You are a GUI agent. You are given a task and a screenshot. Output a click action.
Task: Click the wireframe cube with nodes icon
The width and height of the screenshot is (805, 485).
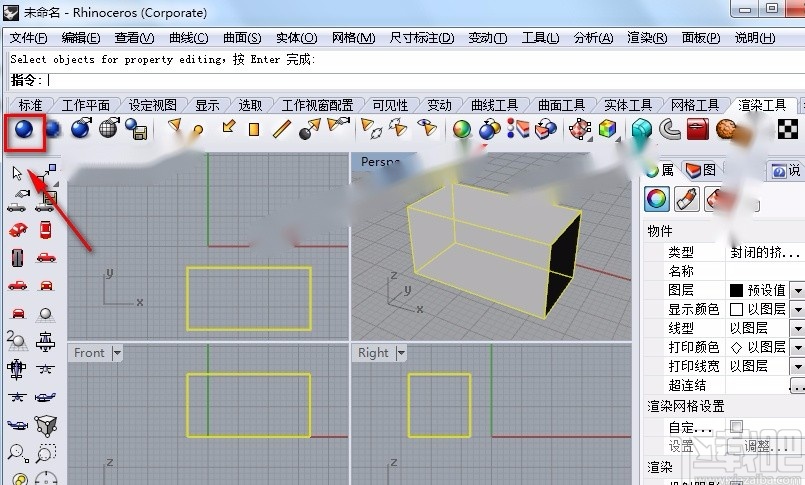point(46,425)
